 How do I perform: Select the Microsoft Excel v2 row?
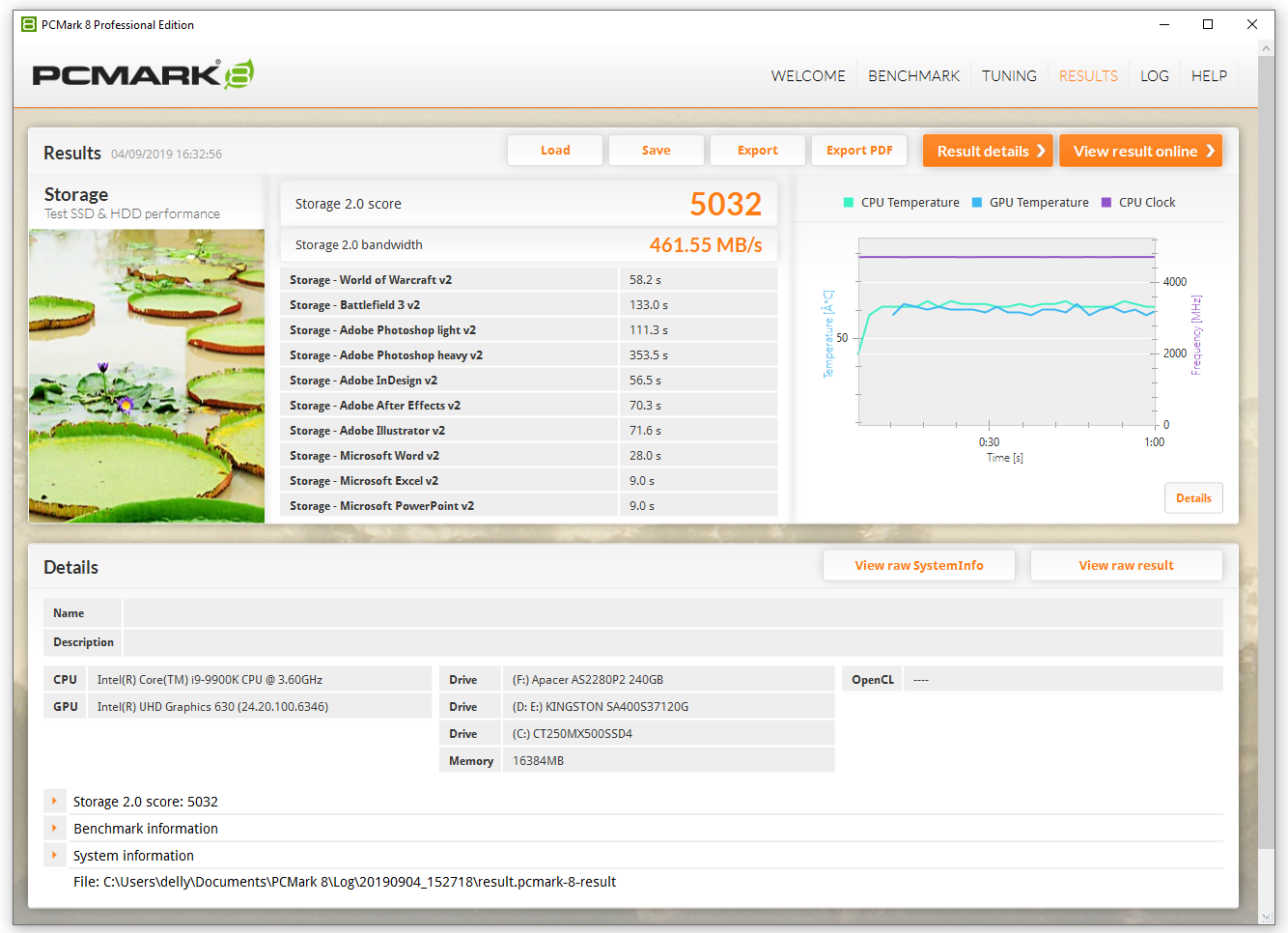[529, 480]
